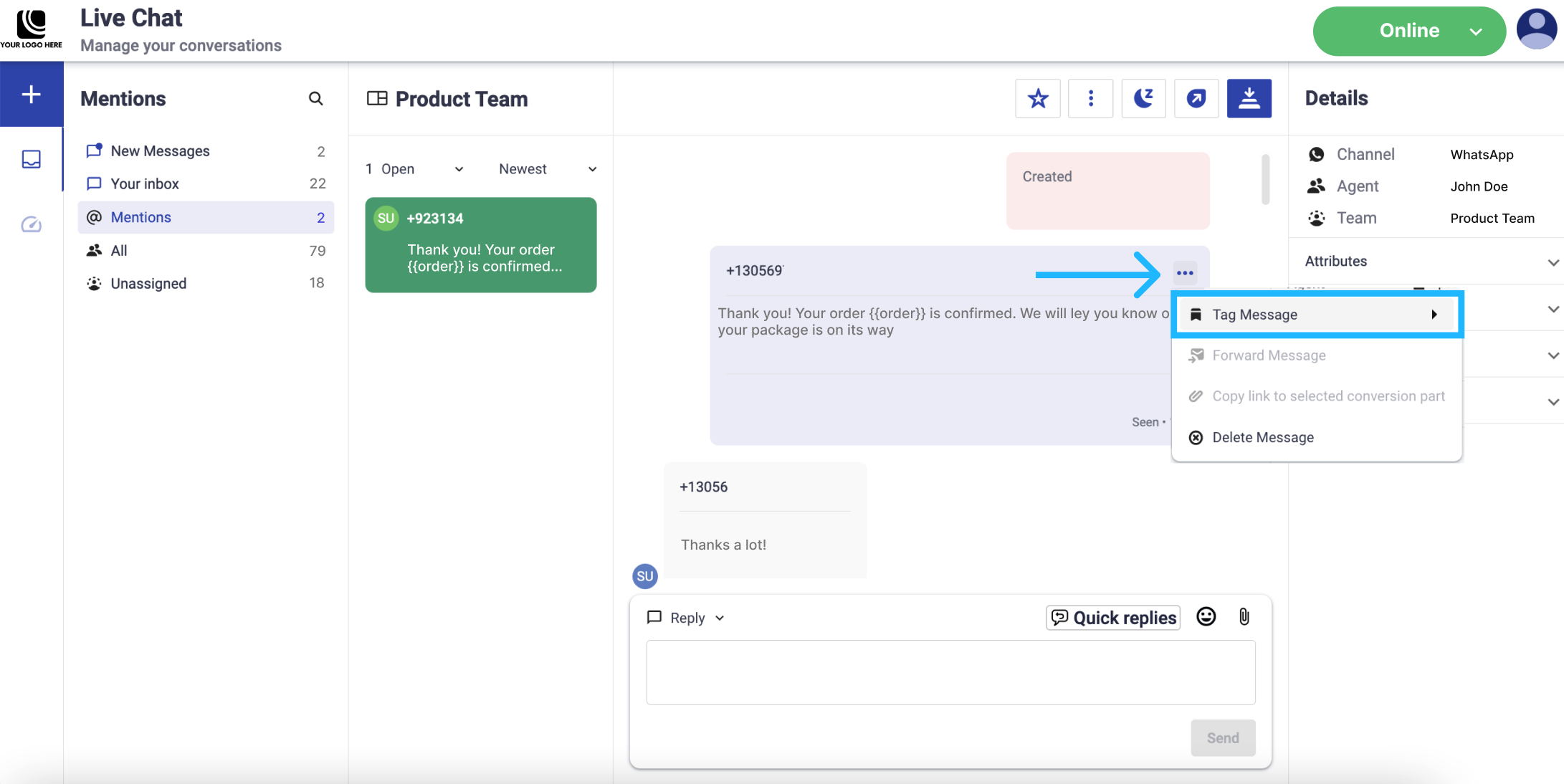Click the blue download icon button
1564x784 pixels.
[x=1249, y=98]
